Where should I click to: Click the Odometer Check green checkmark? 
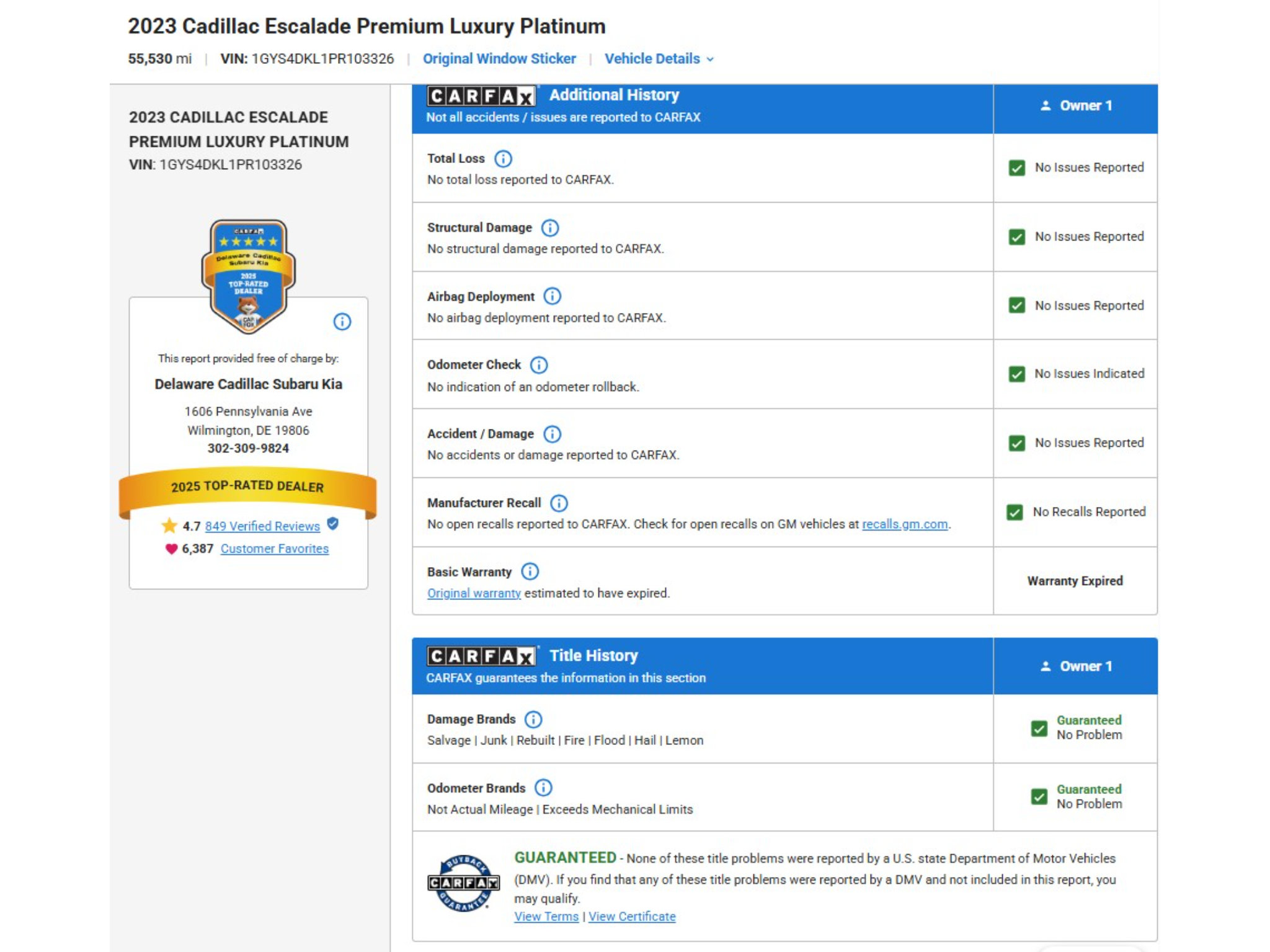1017,374
